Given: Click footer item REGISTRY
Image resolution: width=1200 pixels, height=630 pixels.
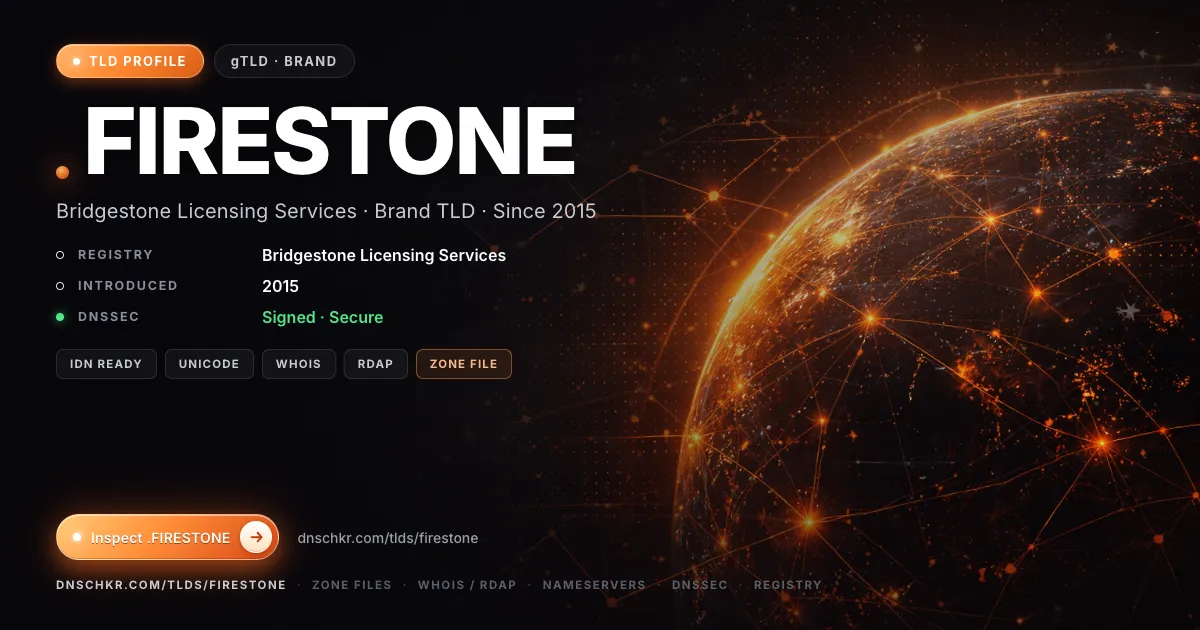Looking at the screenshot, I should 788,585.
